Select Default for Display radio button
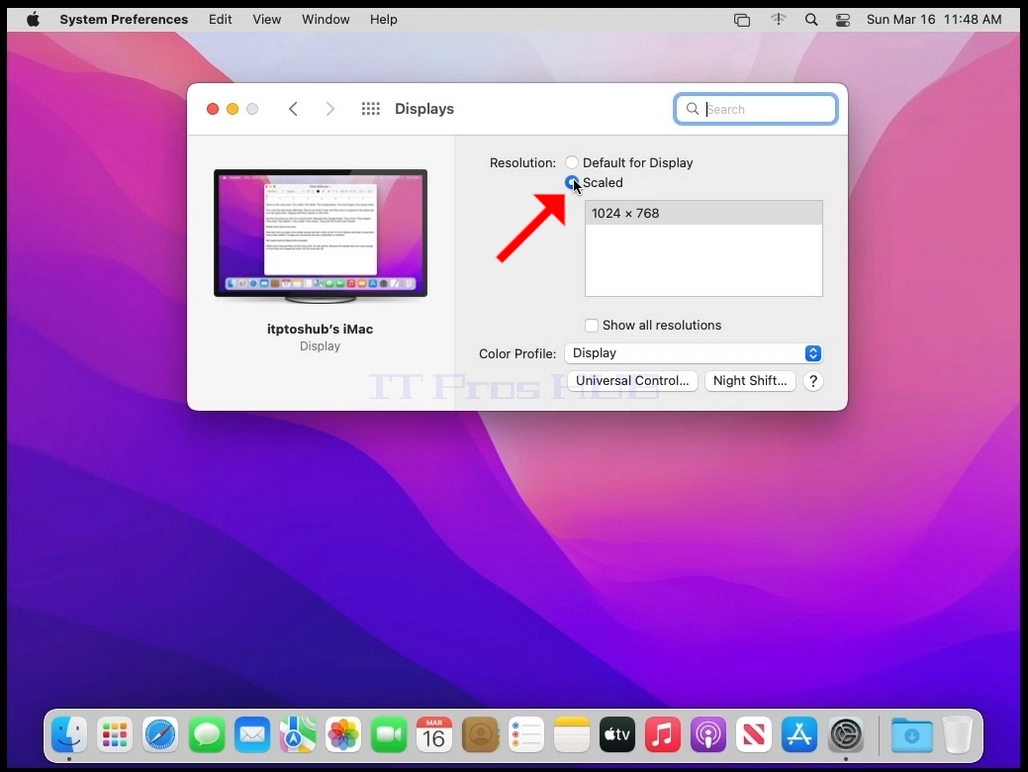Viewport: 1028px width, 772px height. (x=572, y=162)
